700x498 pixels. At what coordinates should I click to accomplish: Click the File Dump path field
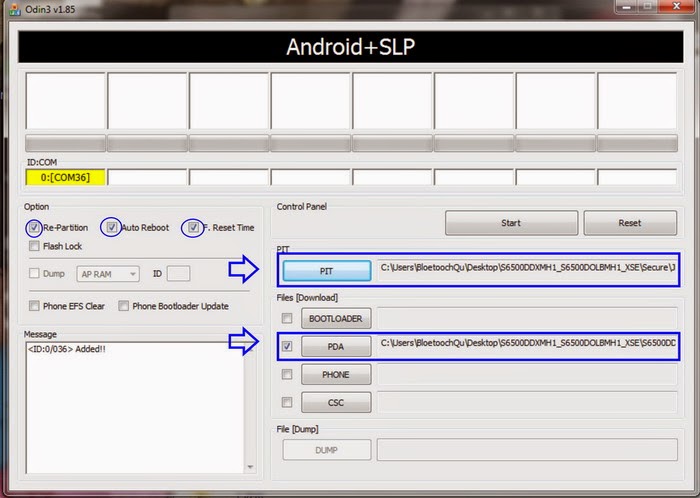(527, 450)
